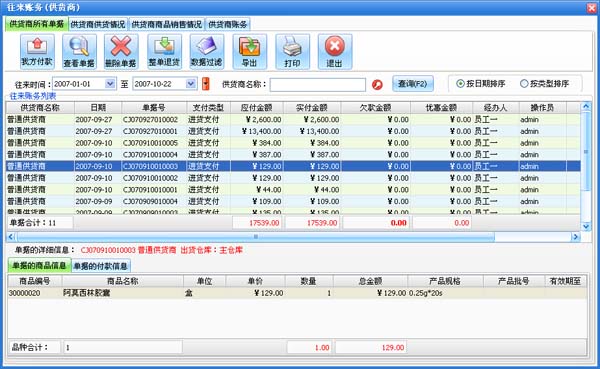Expand the start date 2007-01-01 dropdown
600x369 pixels.
(110, 83)
